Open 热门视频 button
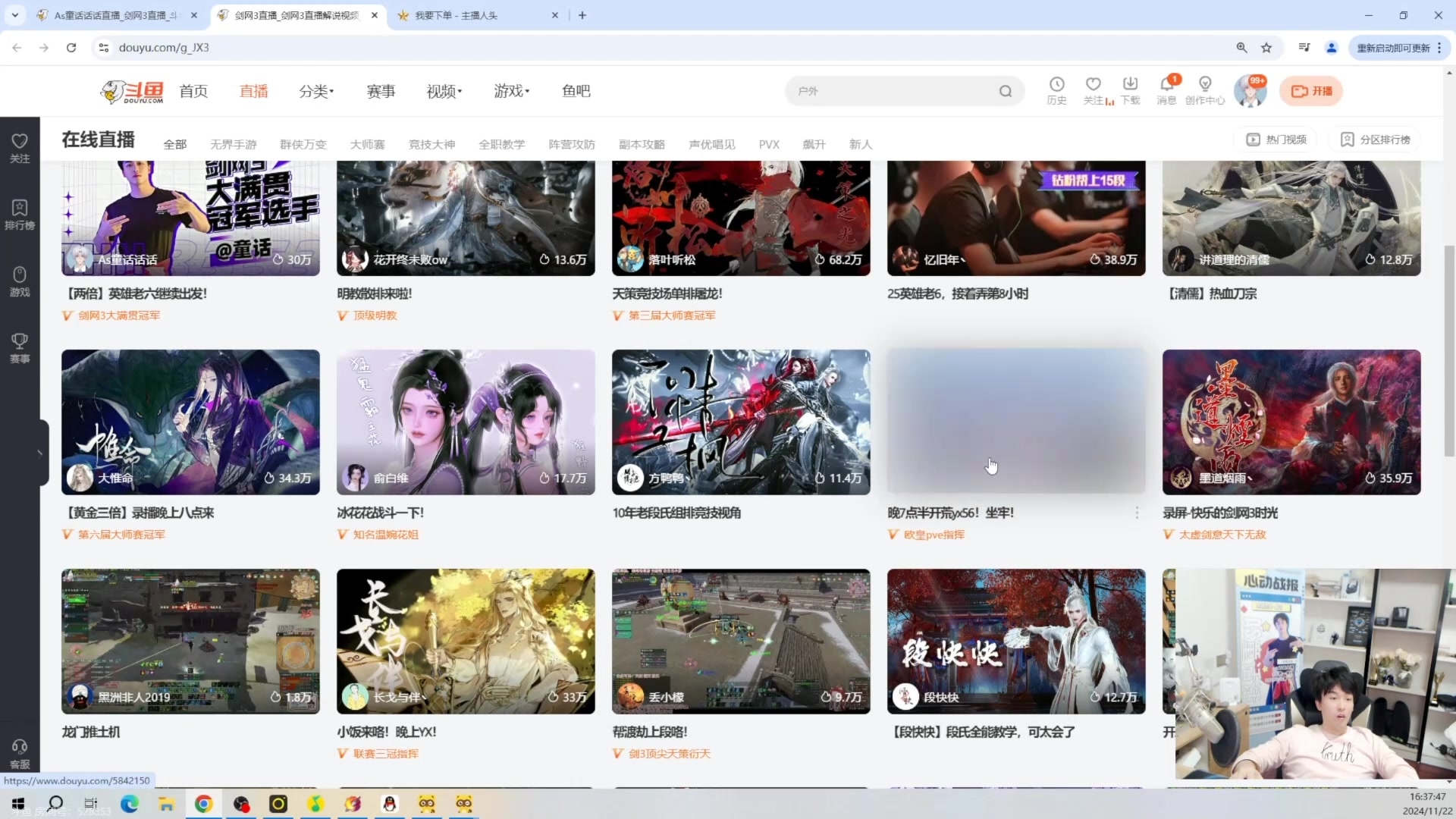Viewport: 1456px width, 819px height. [x=1276, y=140]
